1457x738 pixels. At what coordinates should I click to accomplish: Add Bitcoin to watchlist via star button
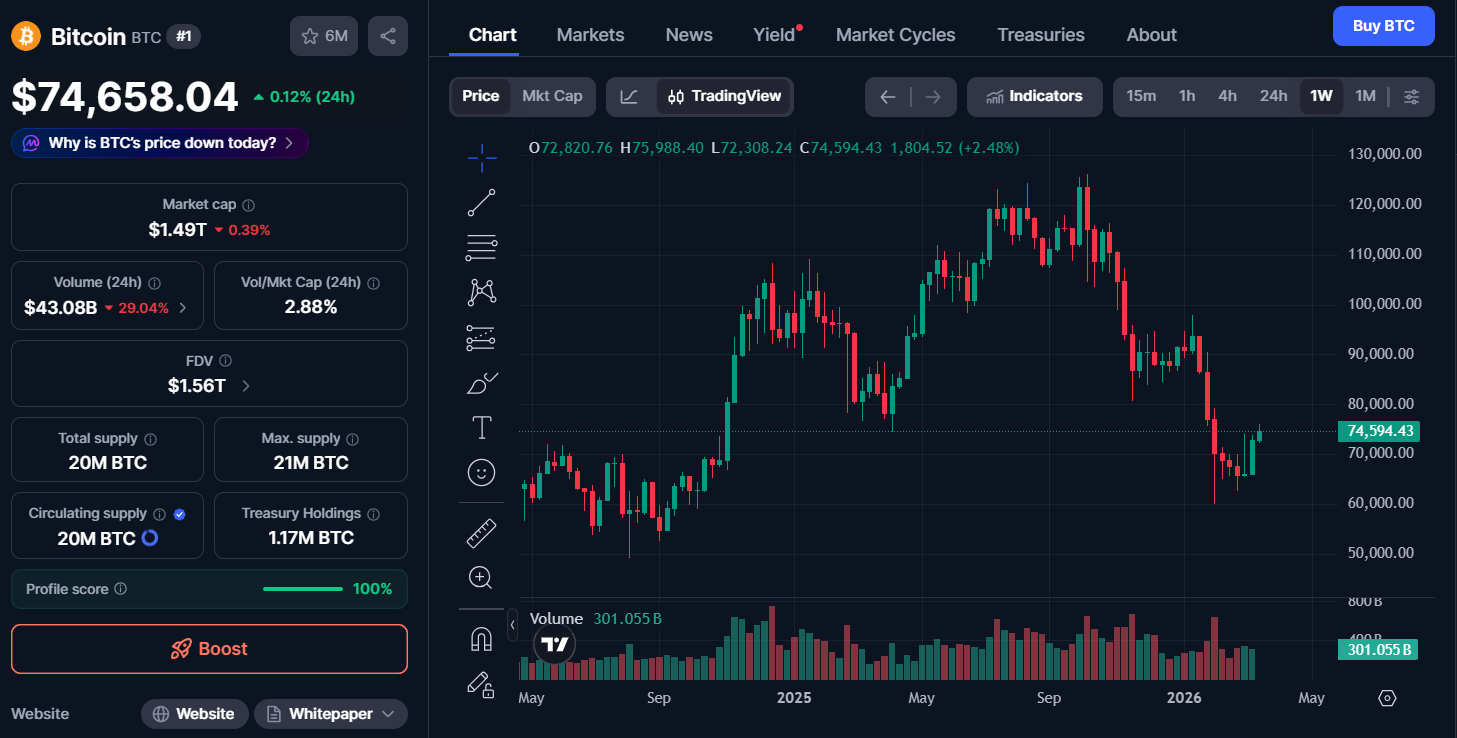324,36
